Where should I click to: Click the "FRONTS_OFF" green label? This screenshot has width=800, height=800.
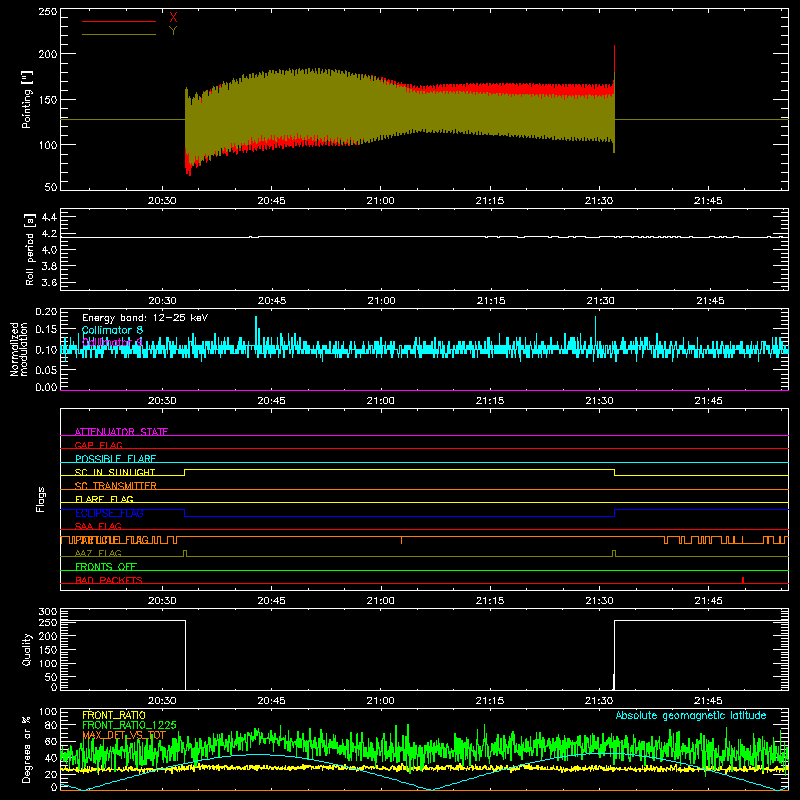click(x=106, y=566)
